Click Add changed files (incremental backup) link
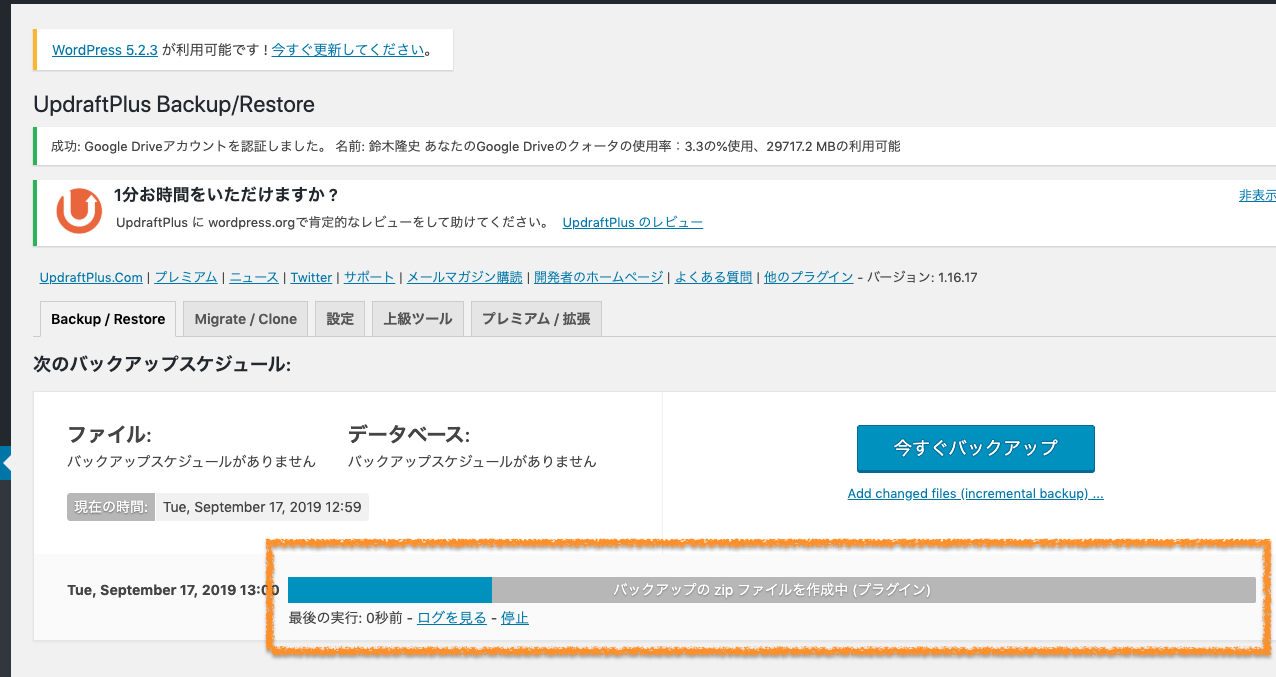 pos(976,494)
